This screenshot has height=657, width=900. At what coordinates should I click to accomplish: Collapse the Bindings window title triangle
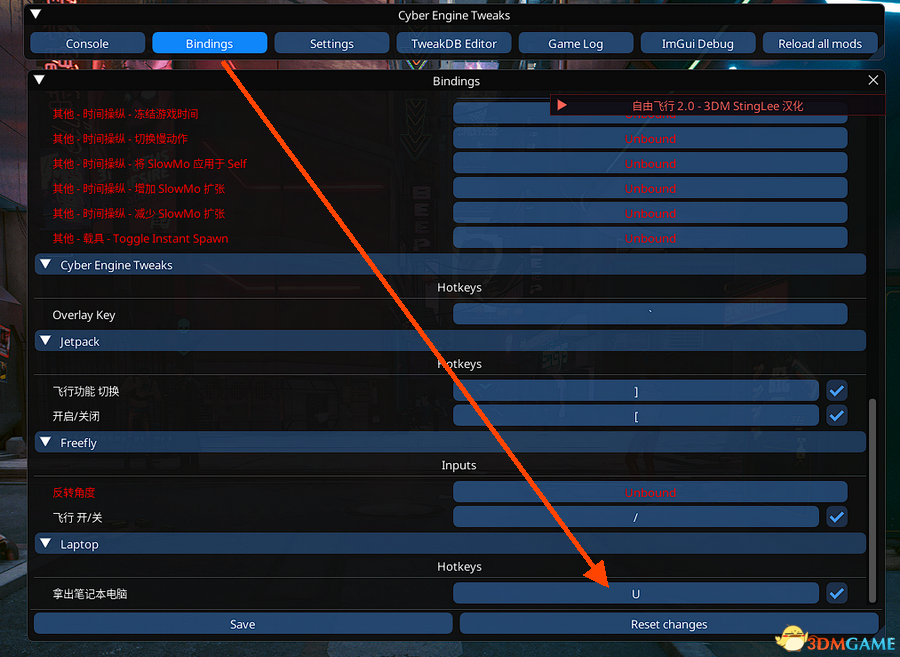point(39,80)
